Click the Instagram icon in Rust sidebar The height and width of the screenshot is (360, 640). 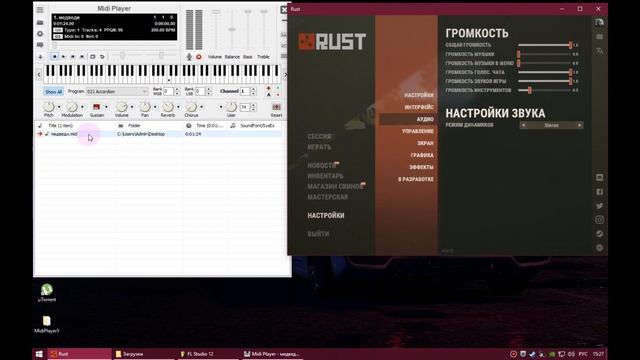click(x=599, y=220)
